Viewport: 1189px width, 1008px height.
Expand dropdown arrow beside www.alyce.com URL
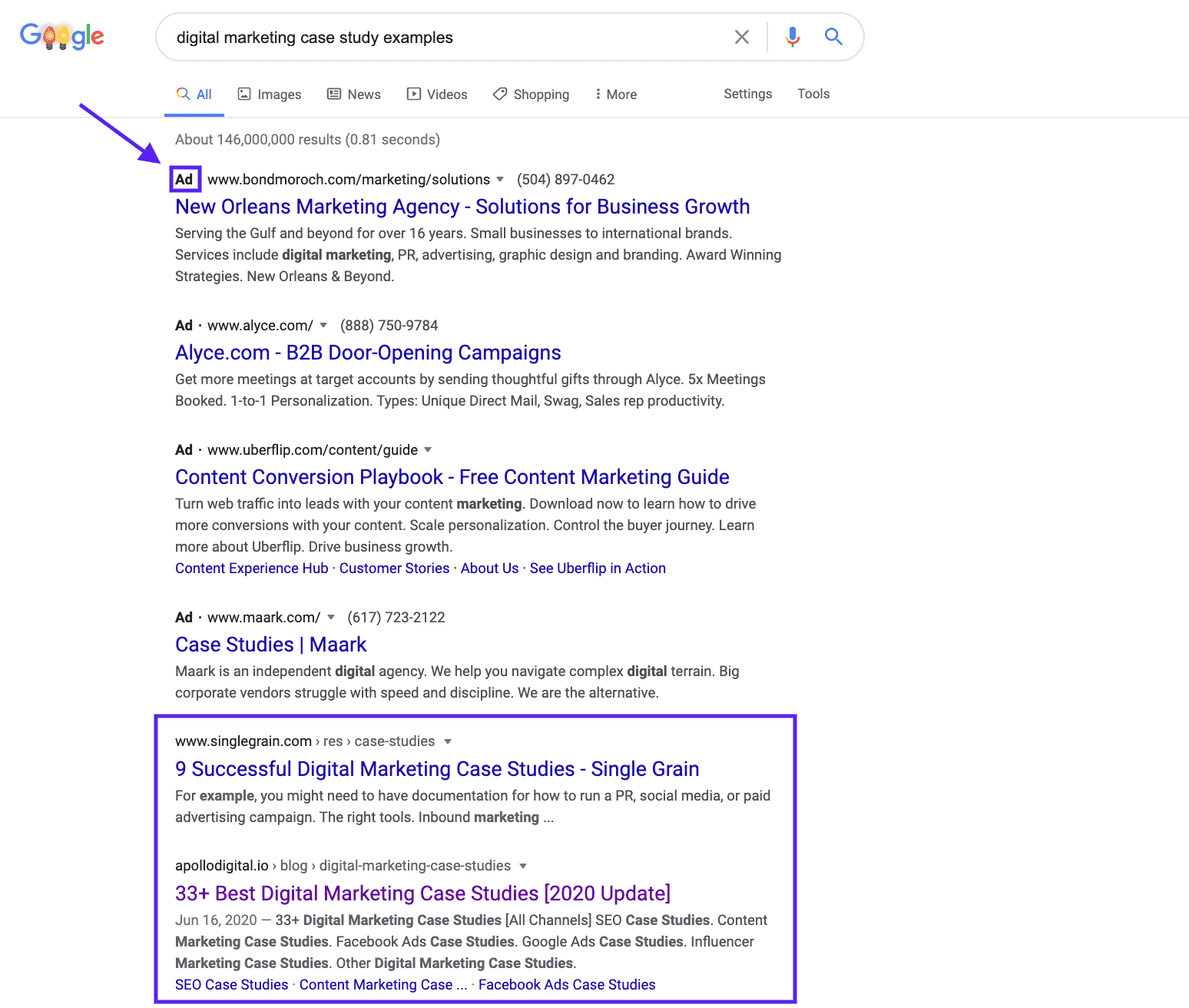[x=323, y=325]
